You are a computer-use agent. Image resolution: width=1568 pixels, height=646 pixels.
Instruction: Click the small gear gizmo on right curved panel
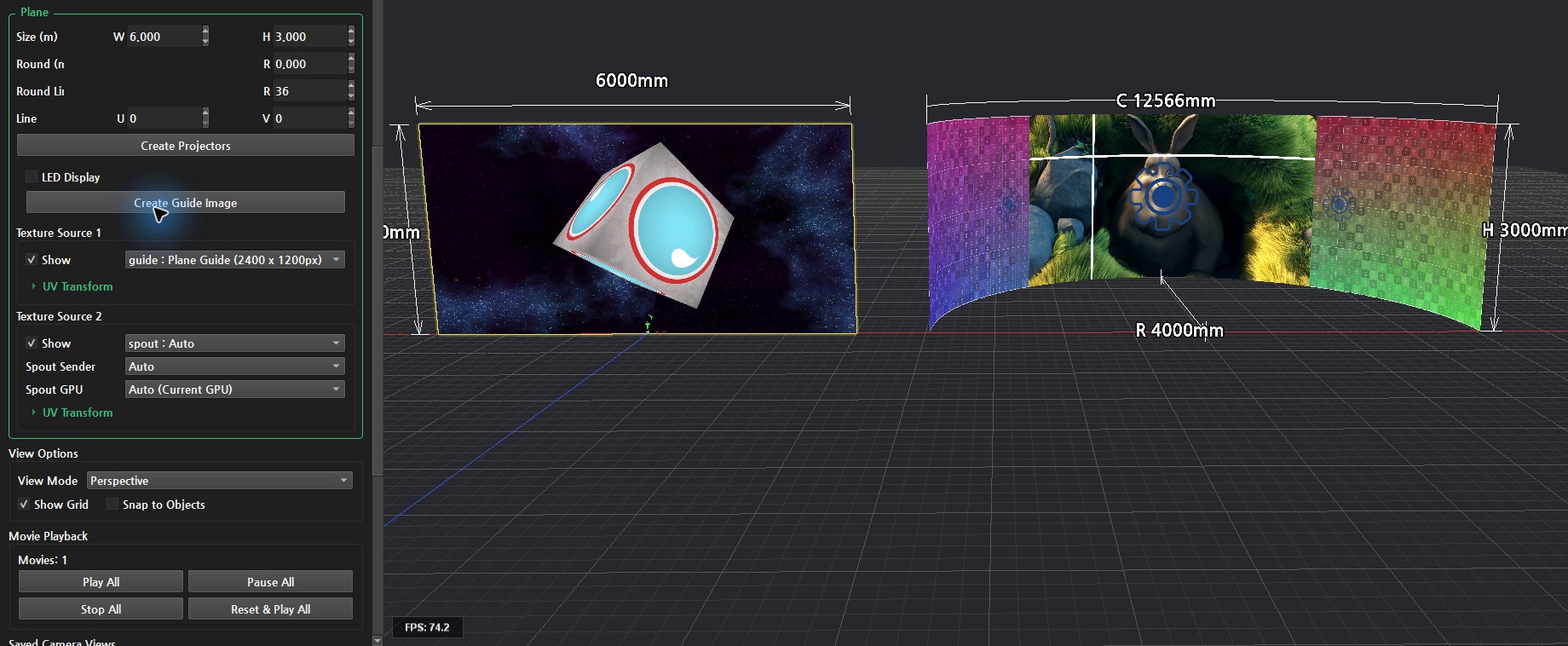pos(1339,205)
